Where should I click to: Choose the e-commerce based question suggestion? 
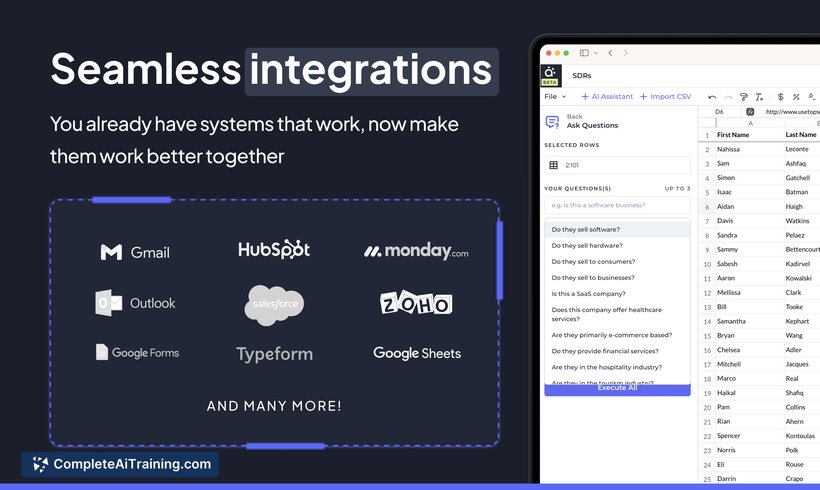[x=617, y=335]
